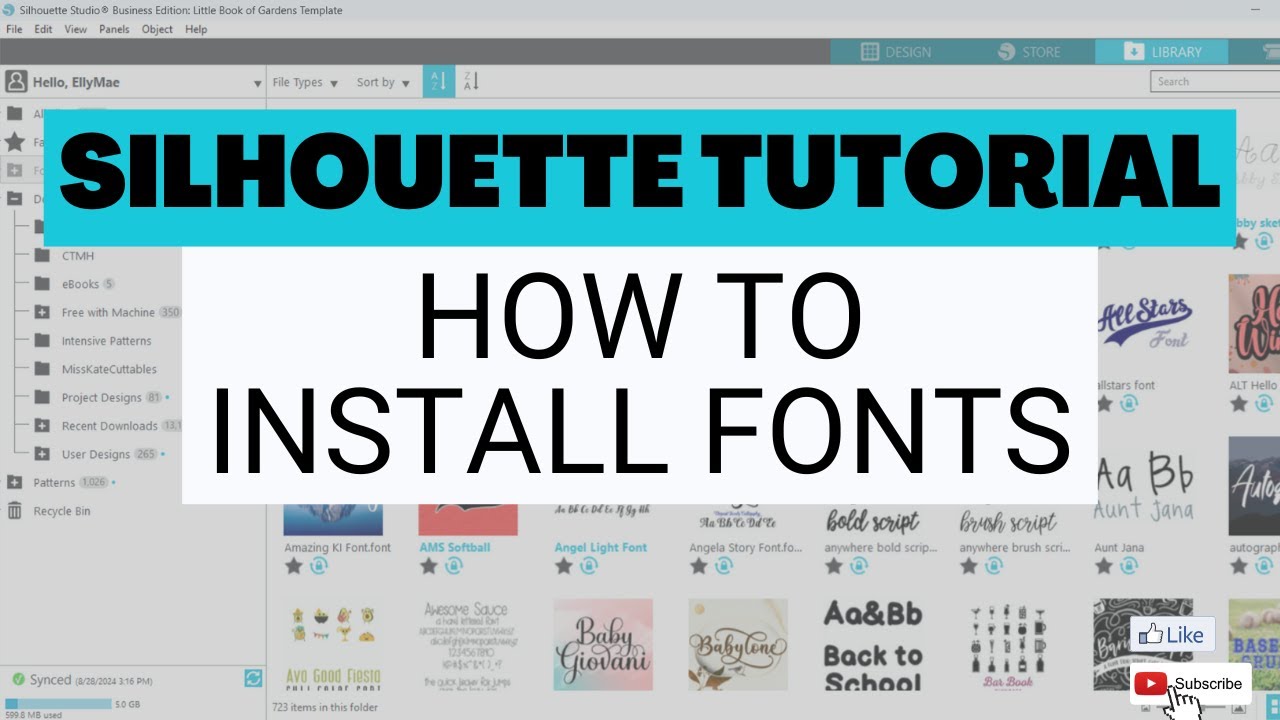Select the Avo Good Fiesta font thumbnail
The image size is (1280, 720).
point(331,644)
